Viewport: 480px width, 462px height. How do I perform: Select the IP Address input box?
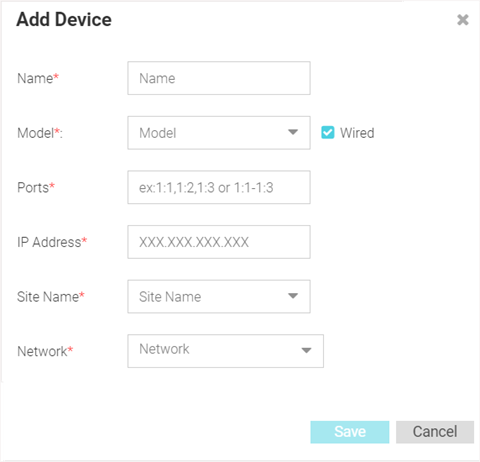coord(219,242)
